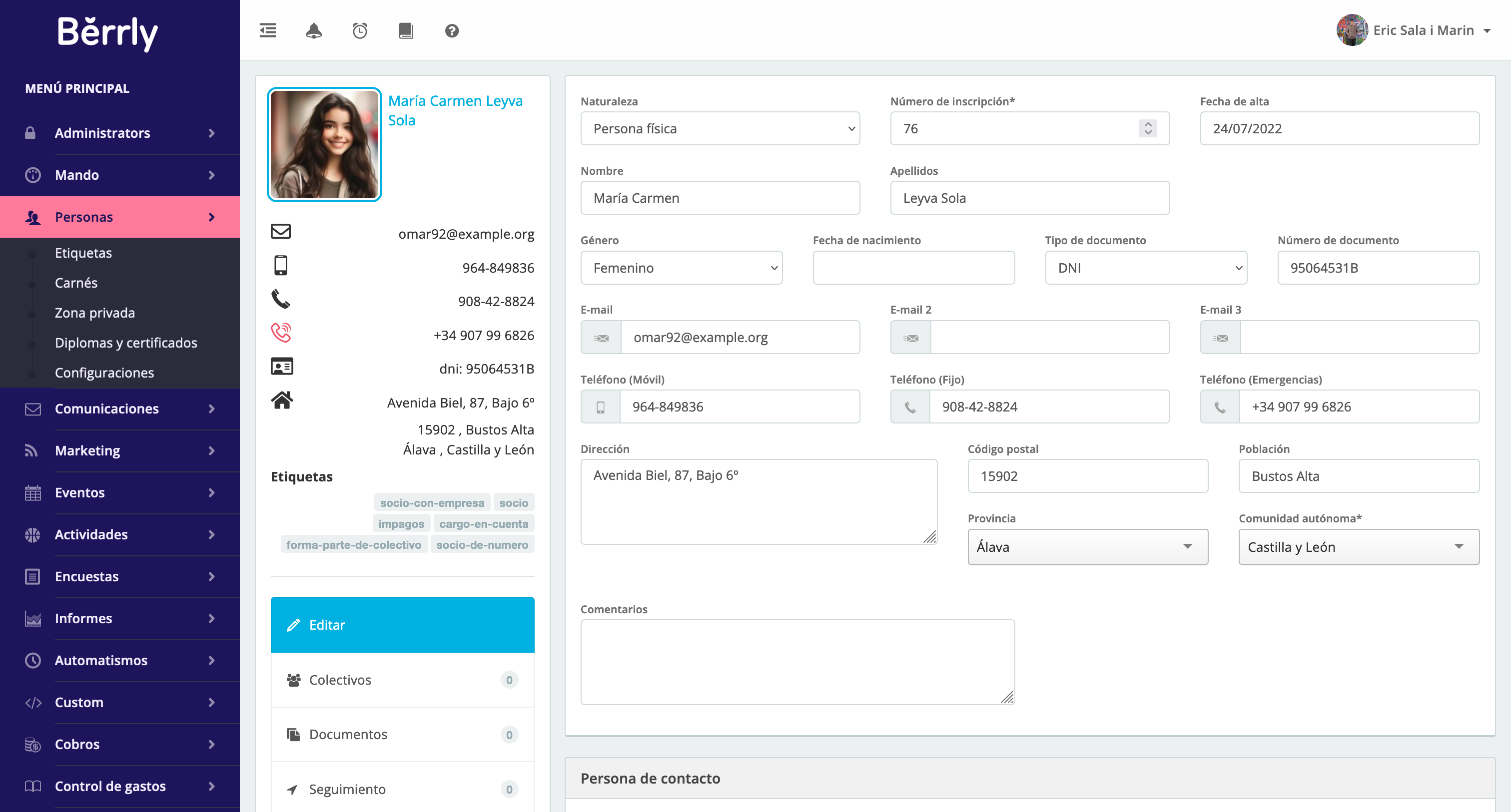Click the Seguimiento navigation arrow icon
The height and width of the screenshot is (812, 1511).
(x=293, y=789)
